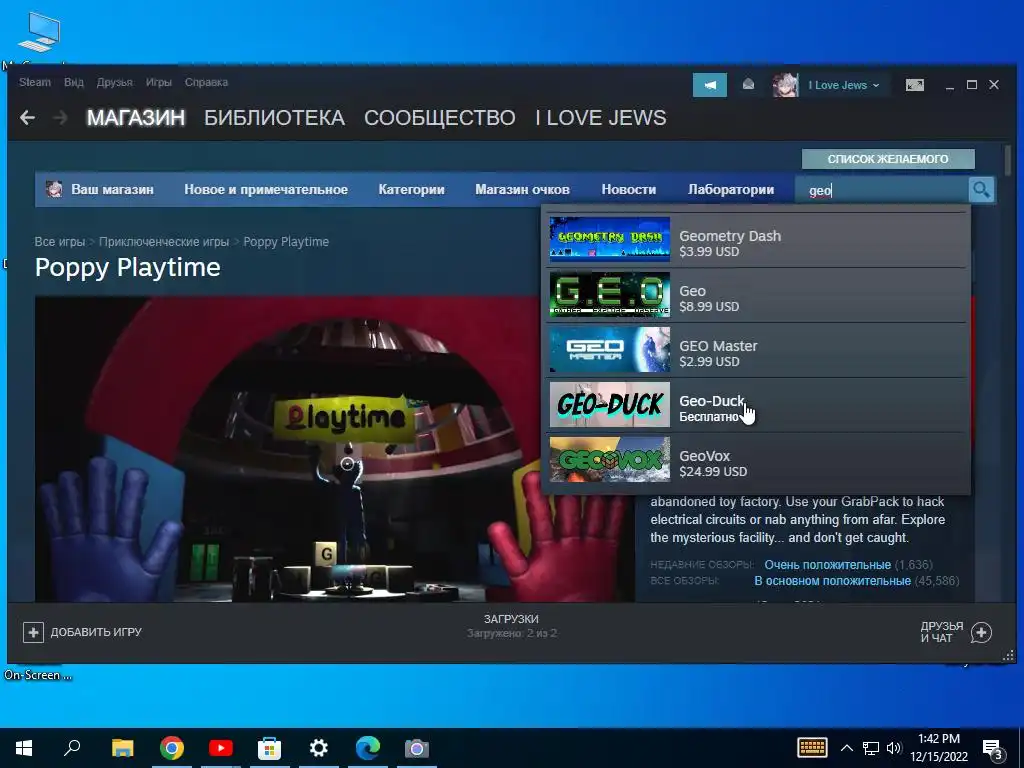Expand the I Love Jews account dropdown
Image resolution: width=1024 pixels, height=768 pixels.
[843, 85]
